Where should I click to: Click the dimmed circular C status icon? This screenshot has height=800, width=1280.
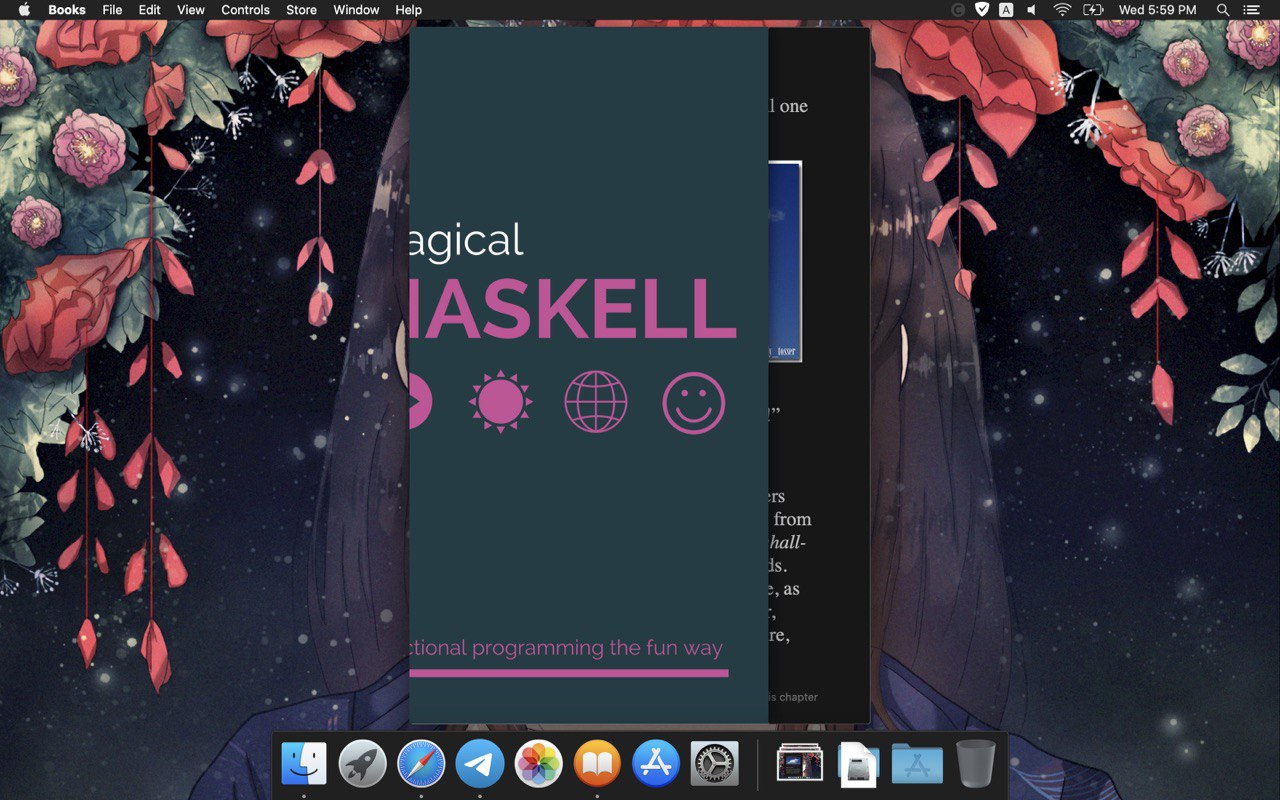click(x=958, y=10)
